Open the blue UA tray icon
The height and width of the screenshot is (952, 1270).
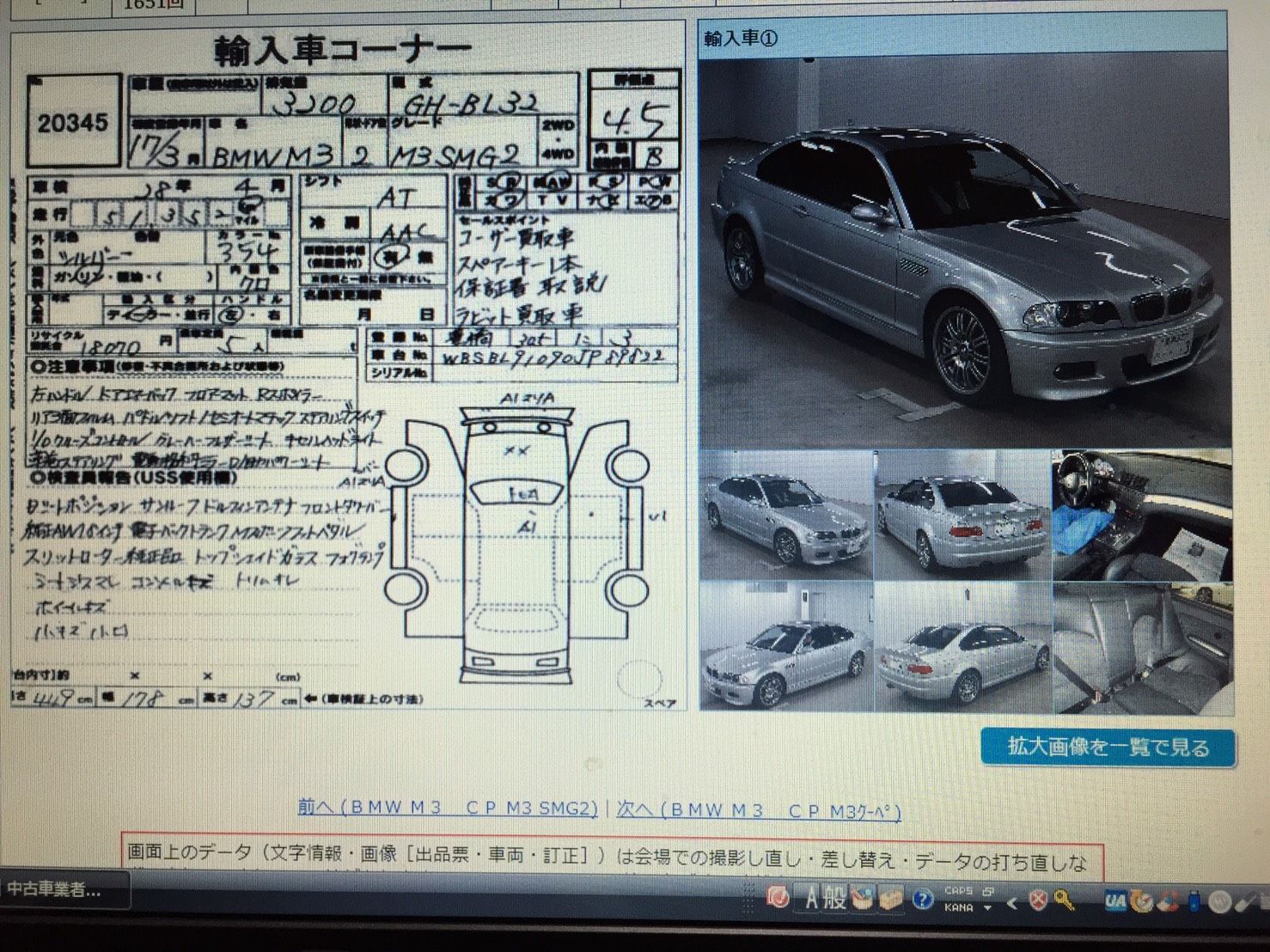coord(1115,900)
